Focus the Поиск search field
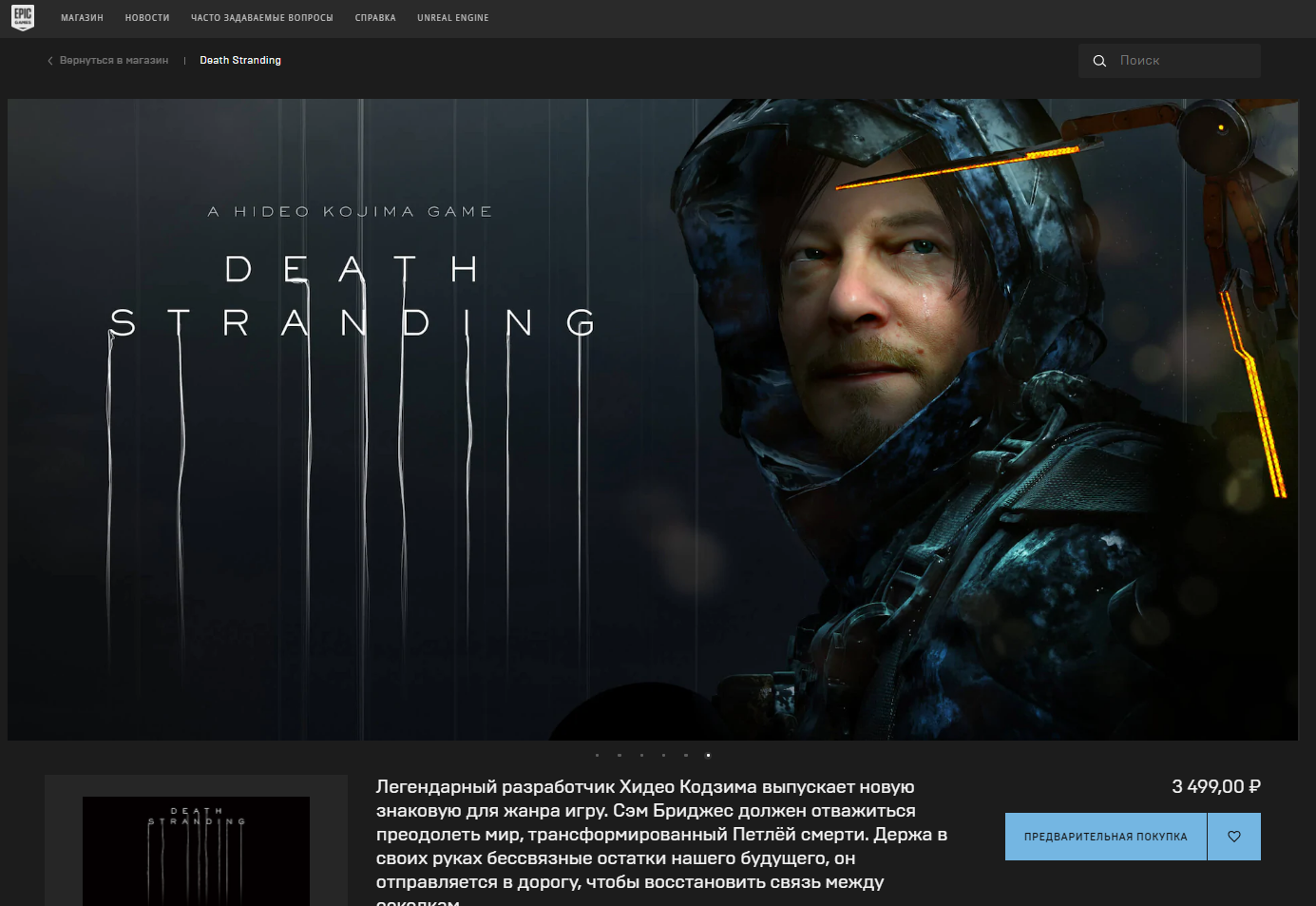The width and height of the screenshot is (1316, 906). [x=1170, y=61]
